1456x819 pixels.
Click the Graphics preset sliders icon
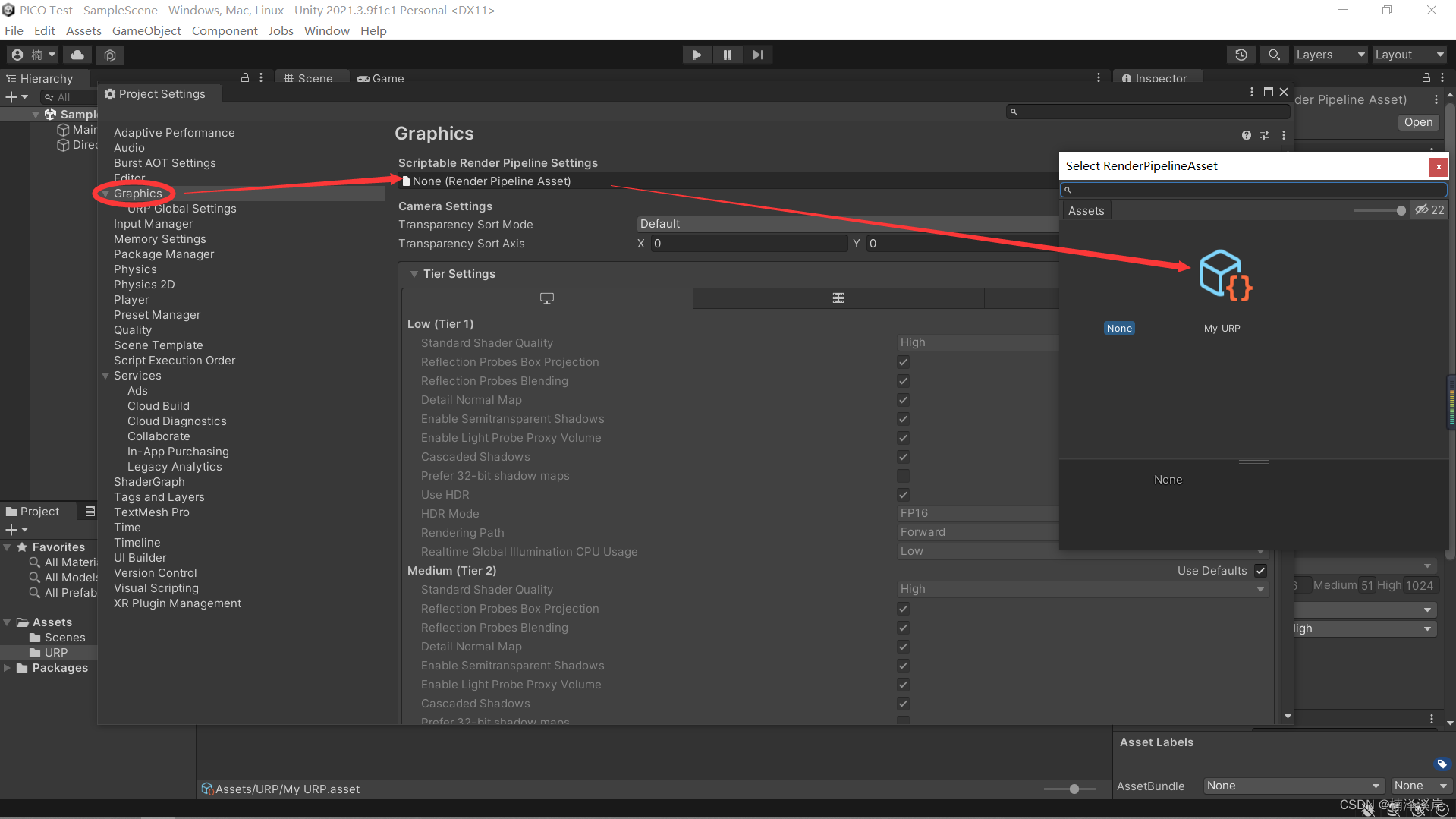coord(1265,135)
